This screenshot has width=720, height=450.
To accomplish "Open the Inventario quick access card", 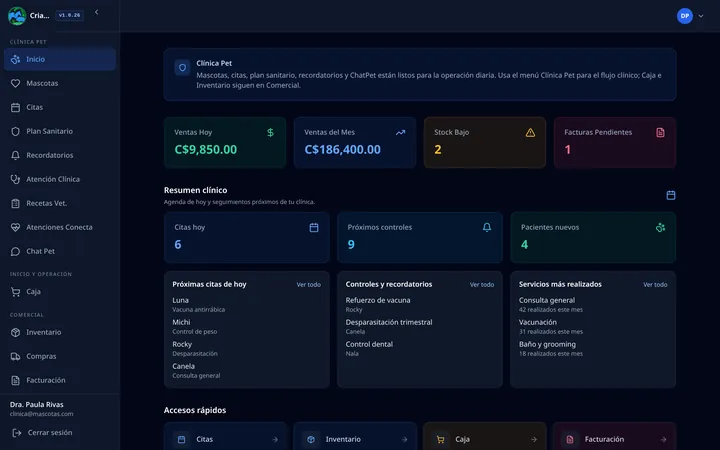I will pos(355,437).
